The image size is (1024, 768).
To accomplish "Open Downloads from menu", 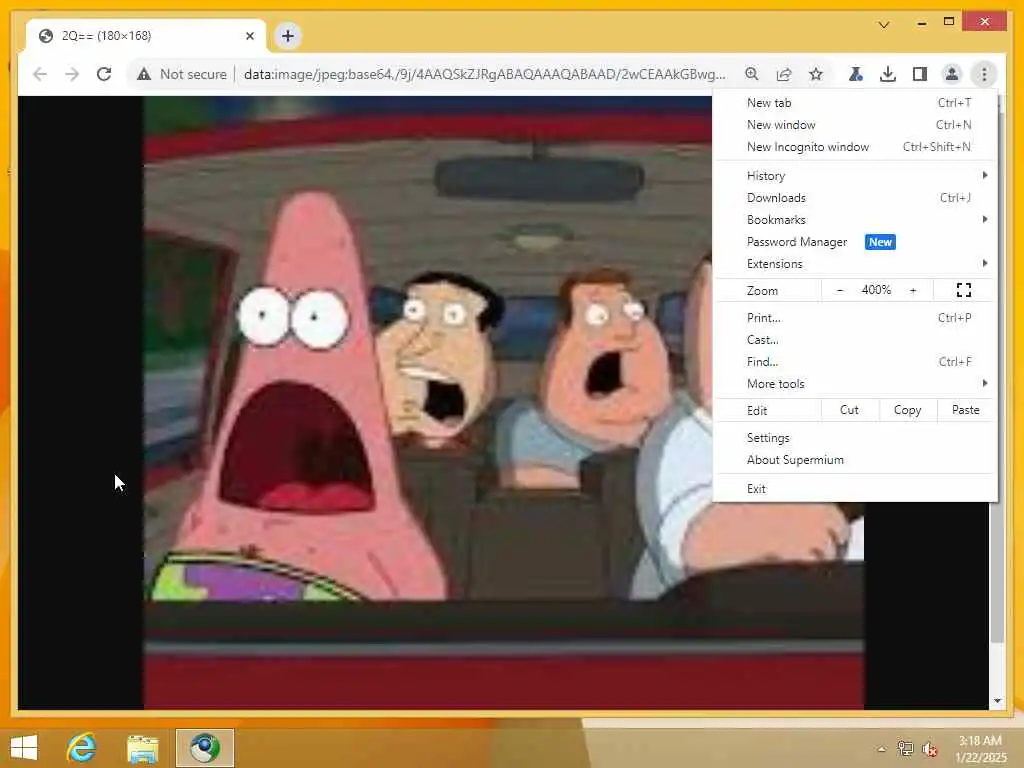I will point(856,198).
